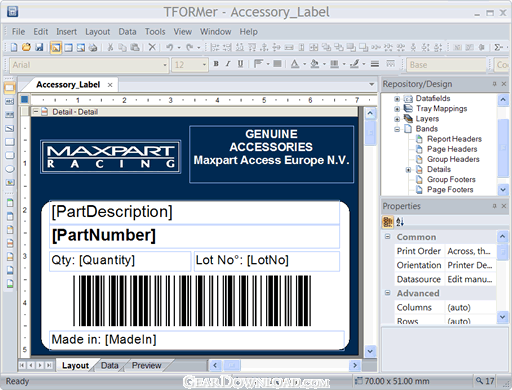Expand the Datafields tree node
Viewport: 512px width, 390px height.
pyautogui.click(x=397, y=99)
